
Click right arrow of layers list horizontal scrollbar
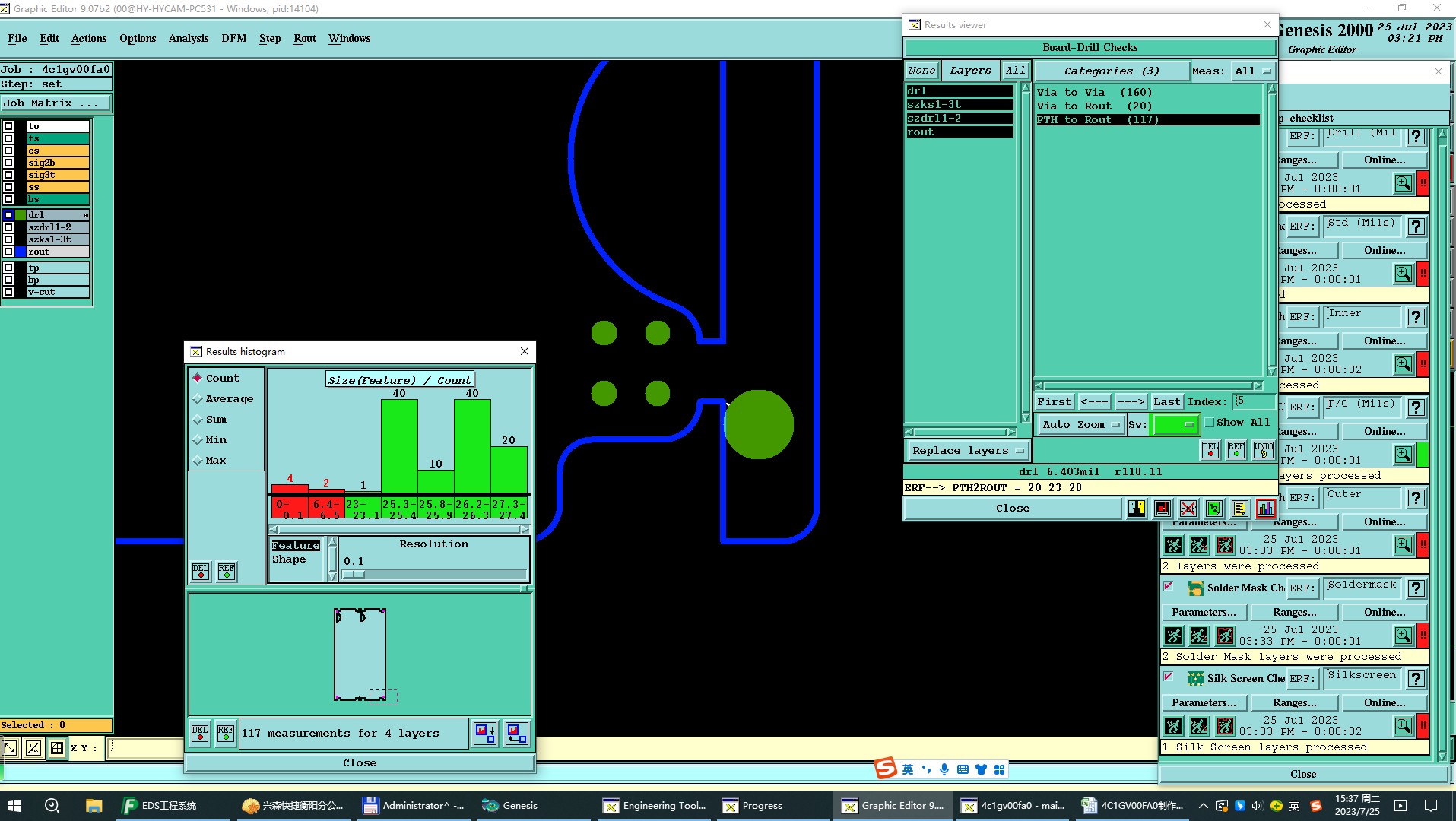click(1010, 432)
